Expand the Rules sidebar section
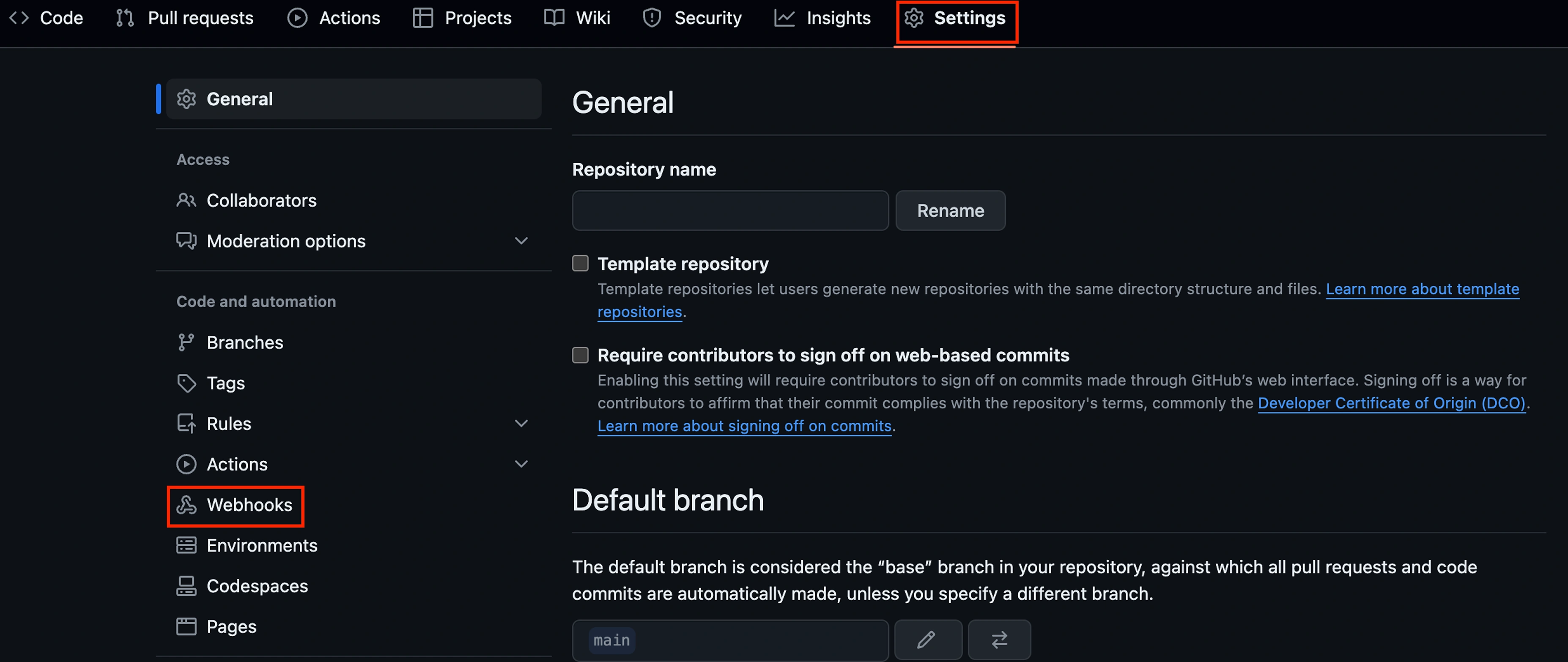The image size is (1568, 662). pos(521,423)
